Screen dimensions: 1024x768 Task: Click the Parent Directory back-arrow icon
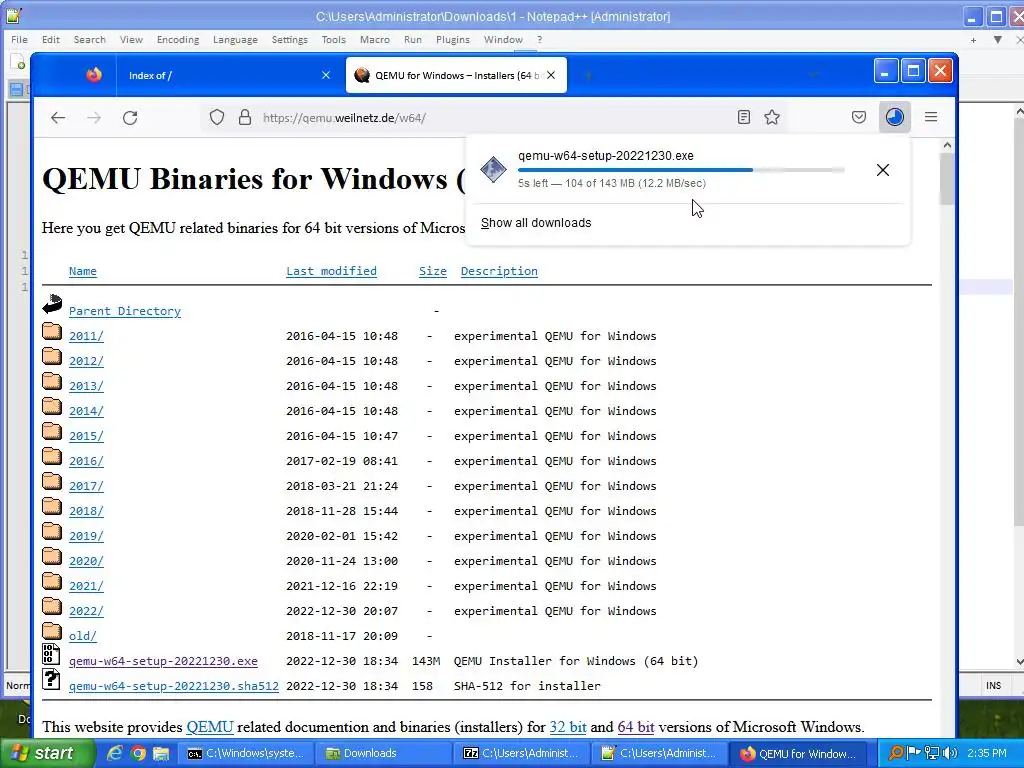click(52, 304)
